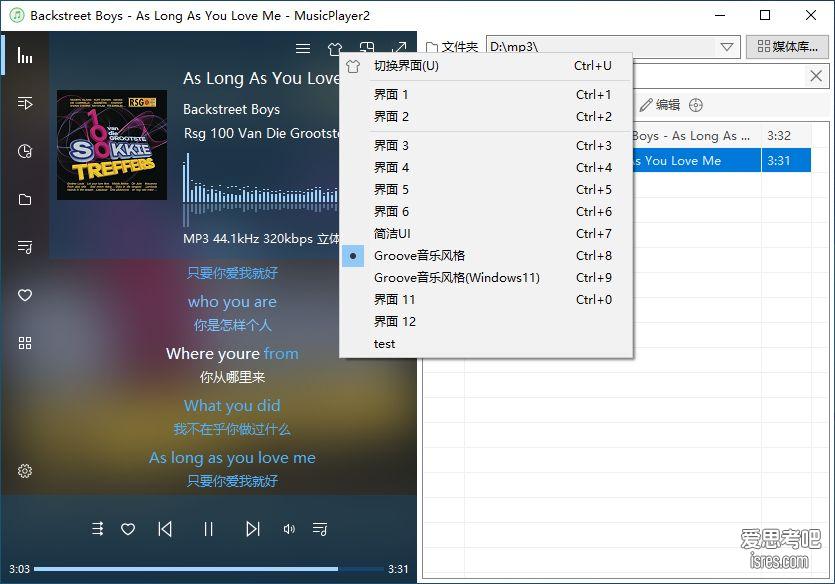This screenshot has width=835, height=584.
Task: Open the folder view in sidebar
Action: [25, 200]
